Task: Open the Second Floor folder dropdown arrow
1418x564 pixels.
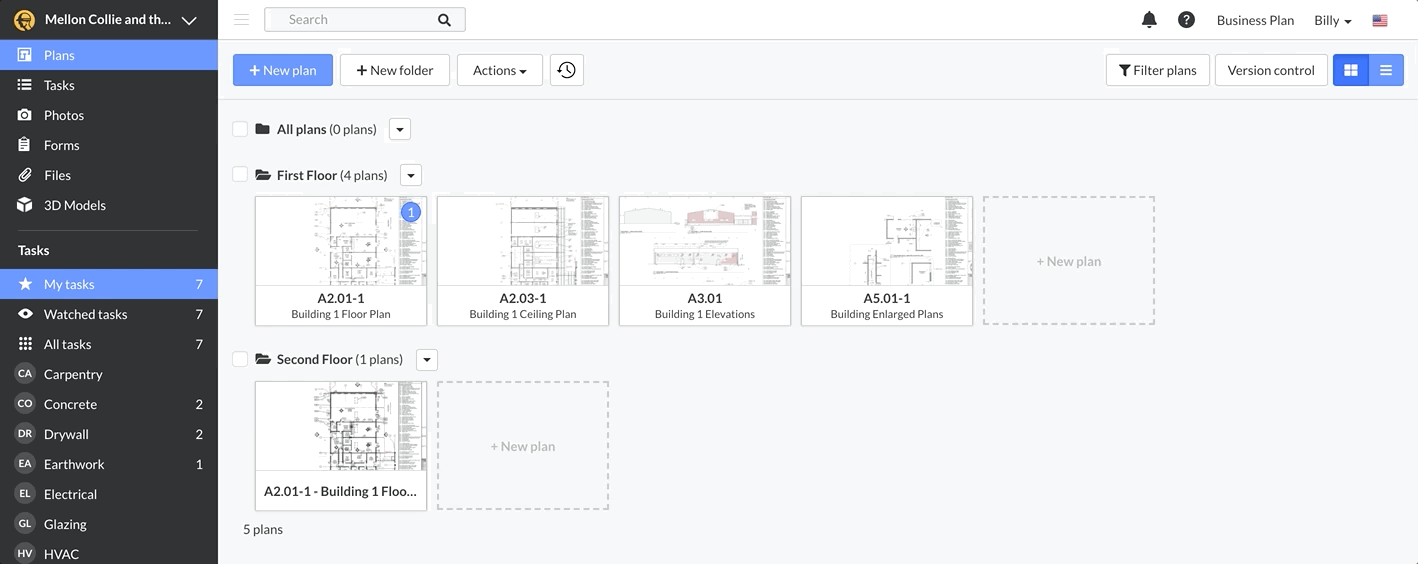Action: (426, 359)
